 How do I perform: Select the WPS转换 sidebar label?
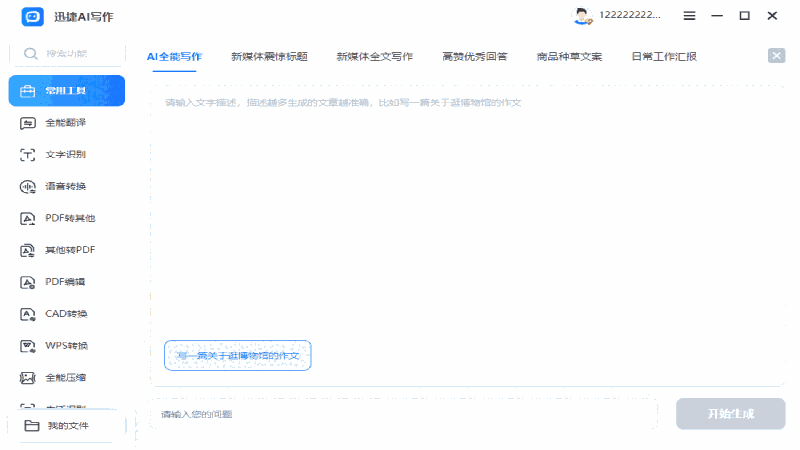(x=66, y=346)
